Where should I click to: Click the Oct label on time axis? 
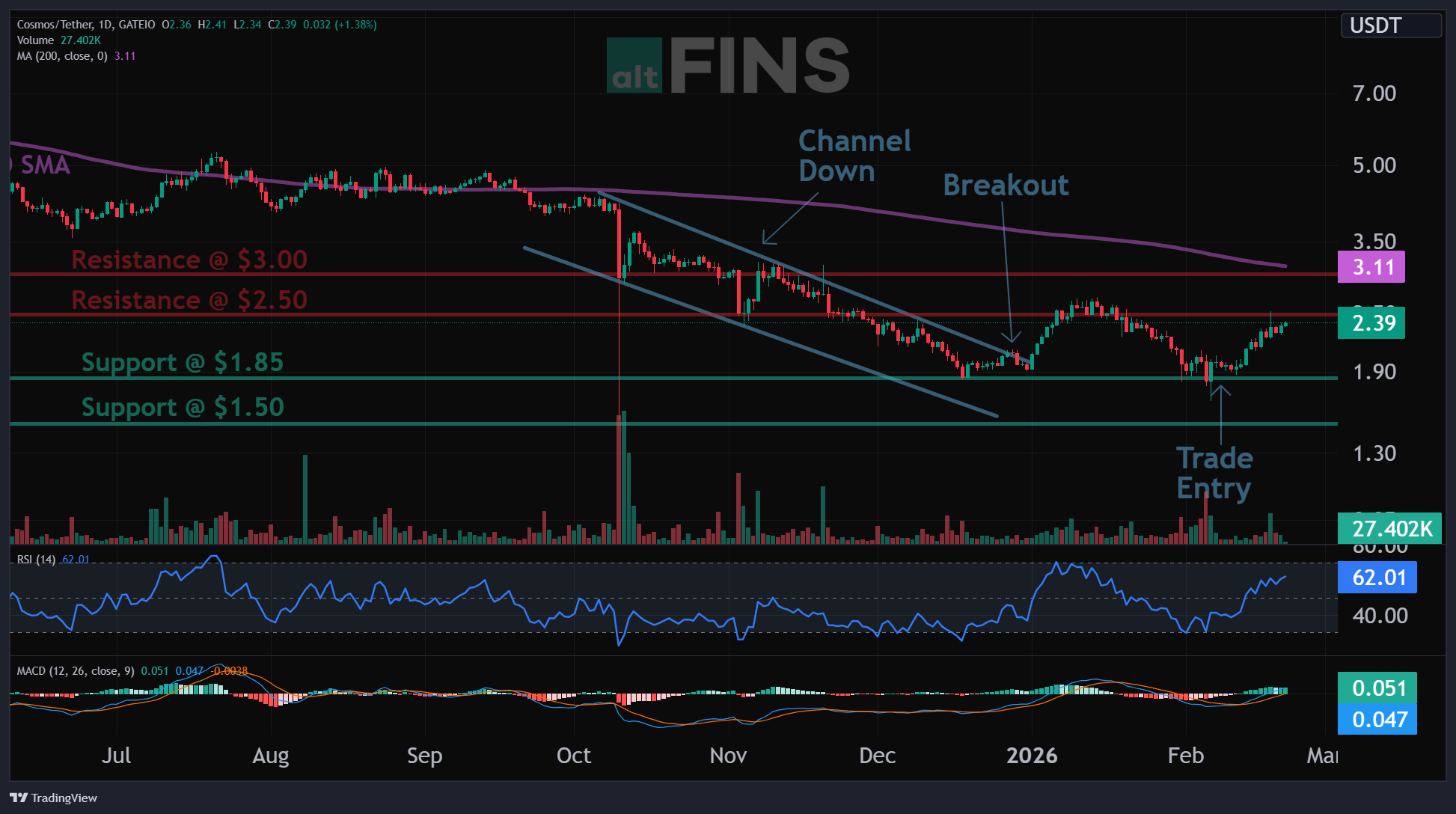(x=573, y=756)
